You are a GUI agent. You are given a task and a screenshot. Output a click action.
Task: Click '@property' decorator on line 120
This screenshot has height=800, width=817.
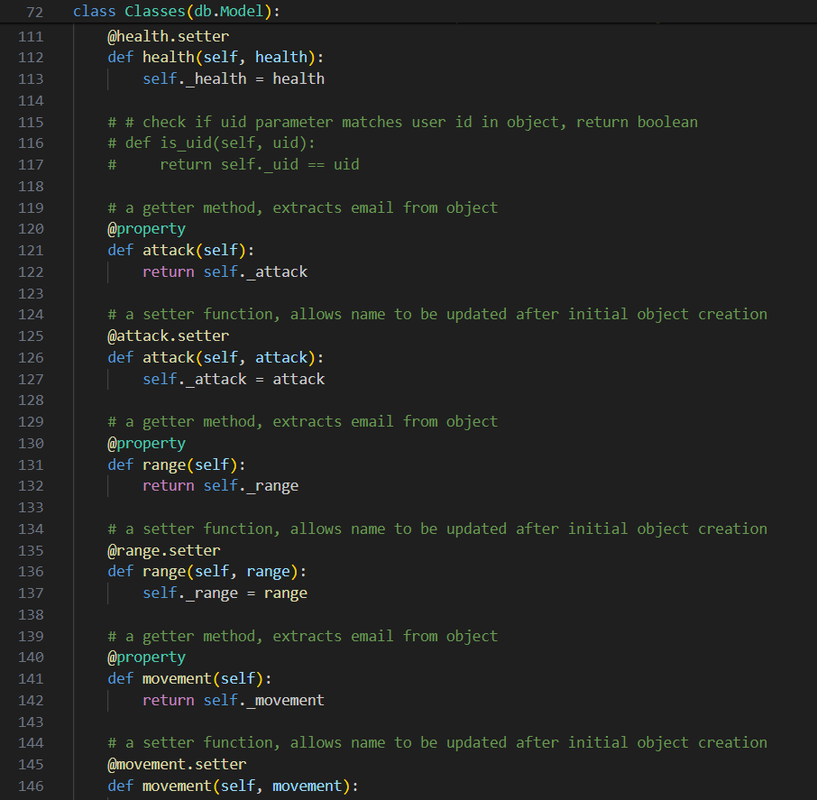pos(146,229)
